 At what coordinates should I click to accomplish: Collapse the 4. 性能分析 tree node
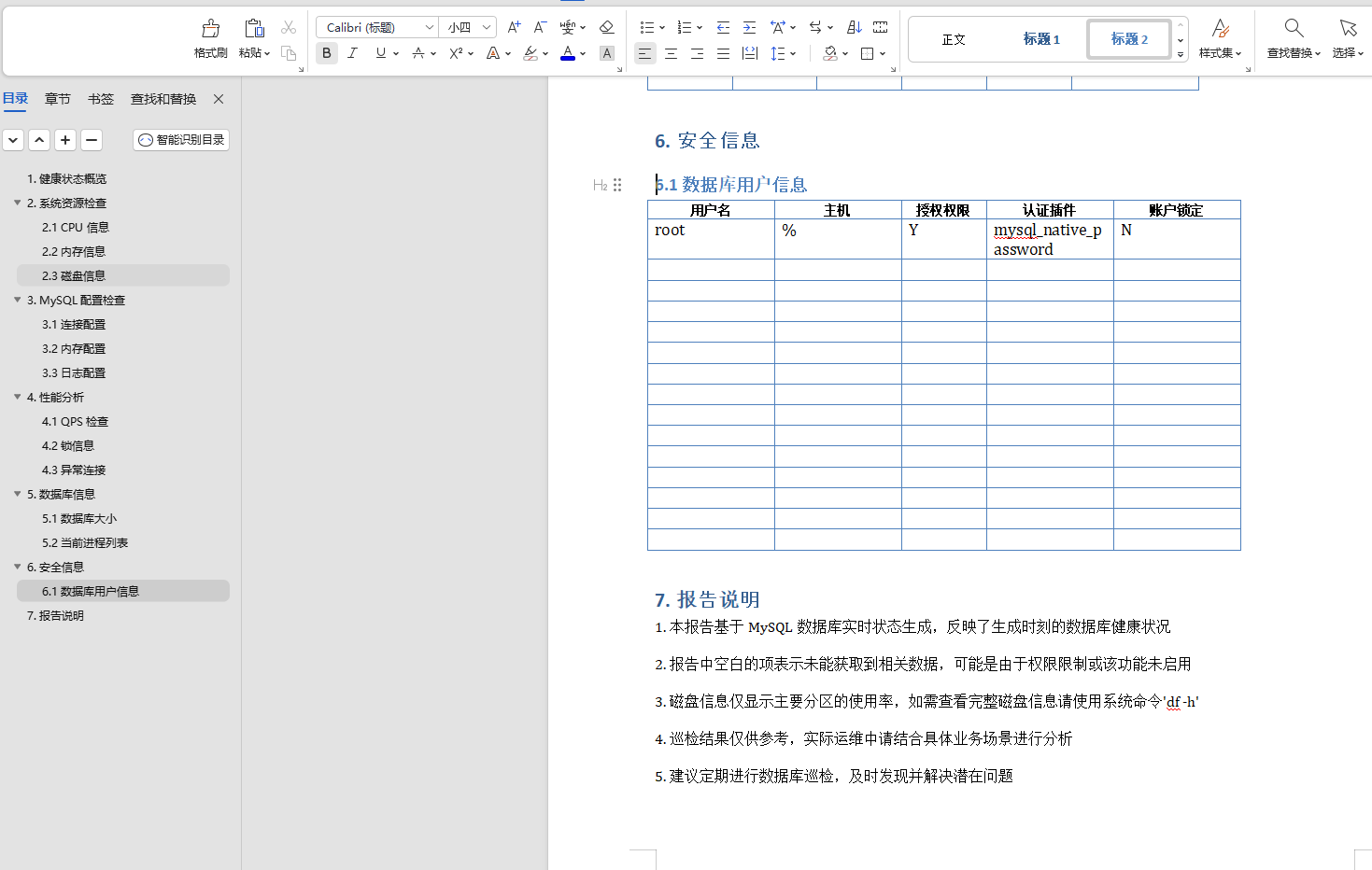pyautogui.click(x=17, y=397)
